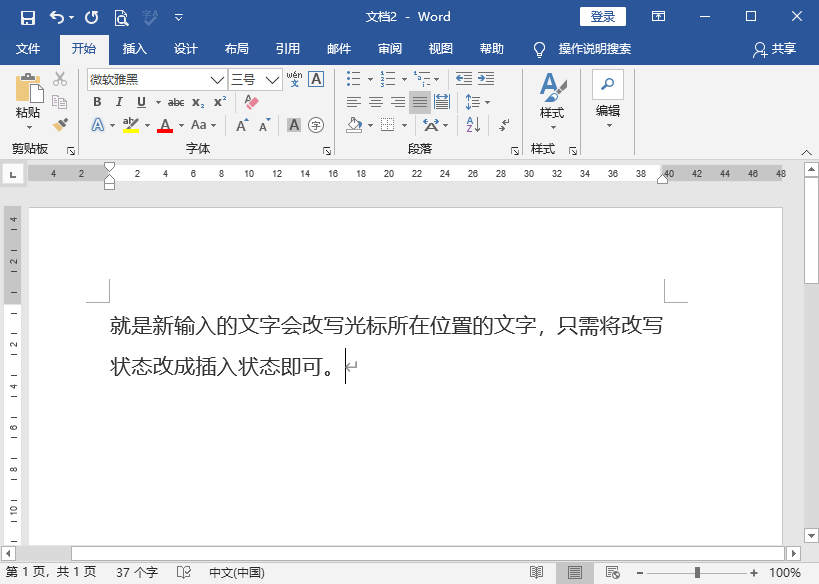Undo the last action
Image resolution: width=819 pixels, height=584 pixels.
click(56, 18)
